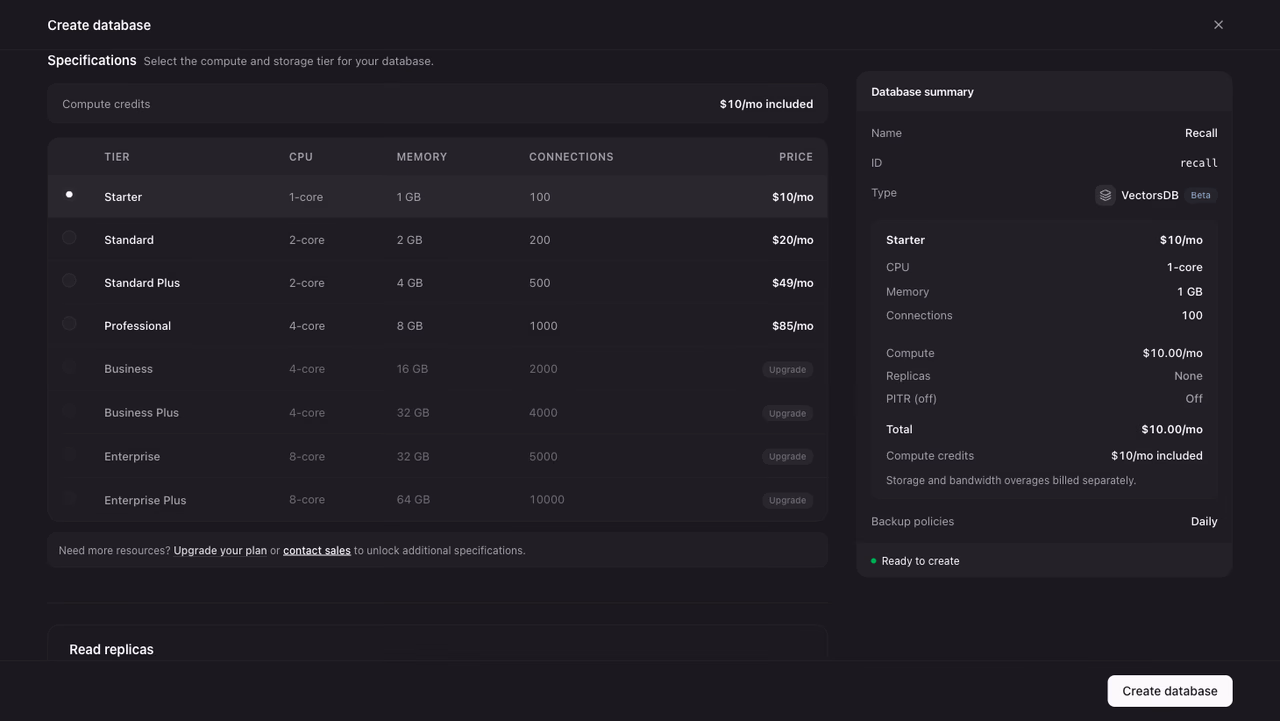This screenshot has width=1280, height=721.
Task: Open the 'contact sales' link
Action: [x=317, y=551]
